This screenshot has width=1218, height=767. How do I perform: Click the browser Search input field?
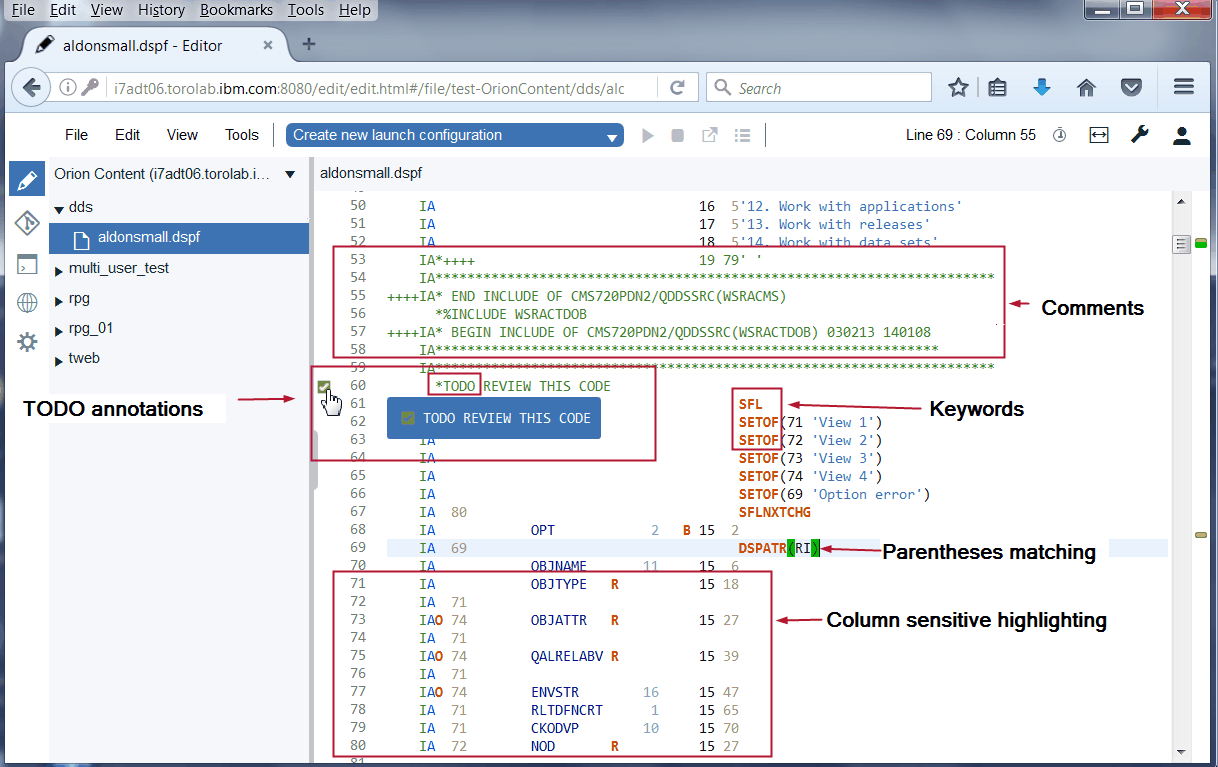[x=830, y=88]
